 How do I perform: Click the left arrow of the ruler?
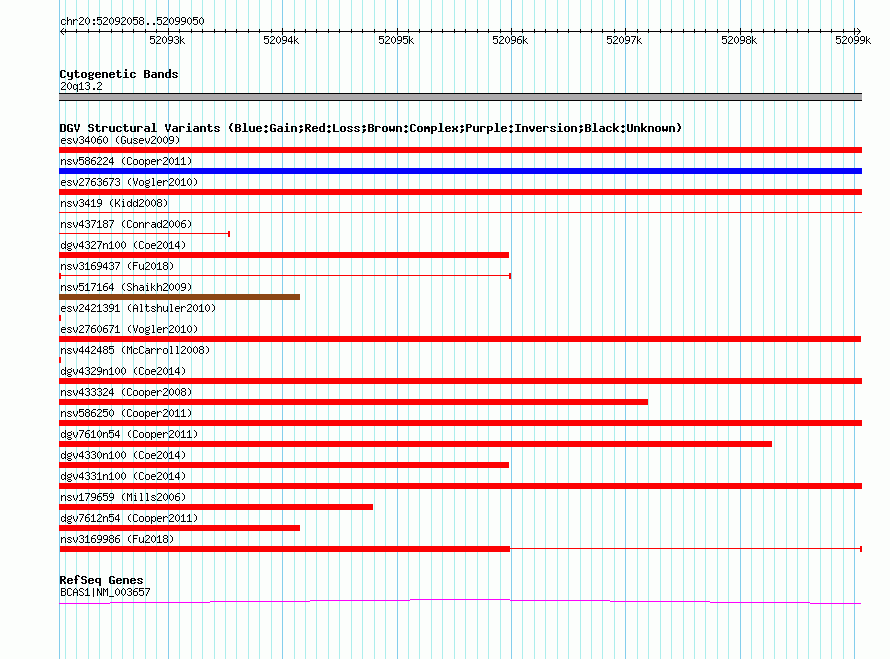point(62,31)
